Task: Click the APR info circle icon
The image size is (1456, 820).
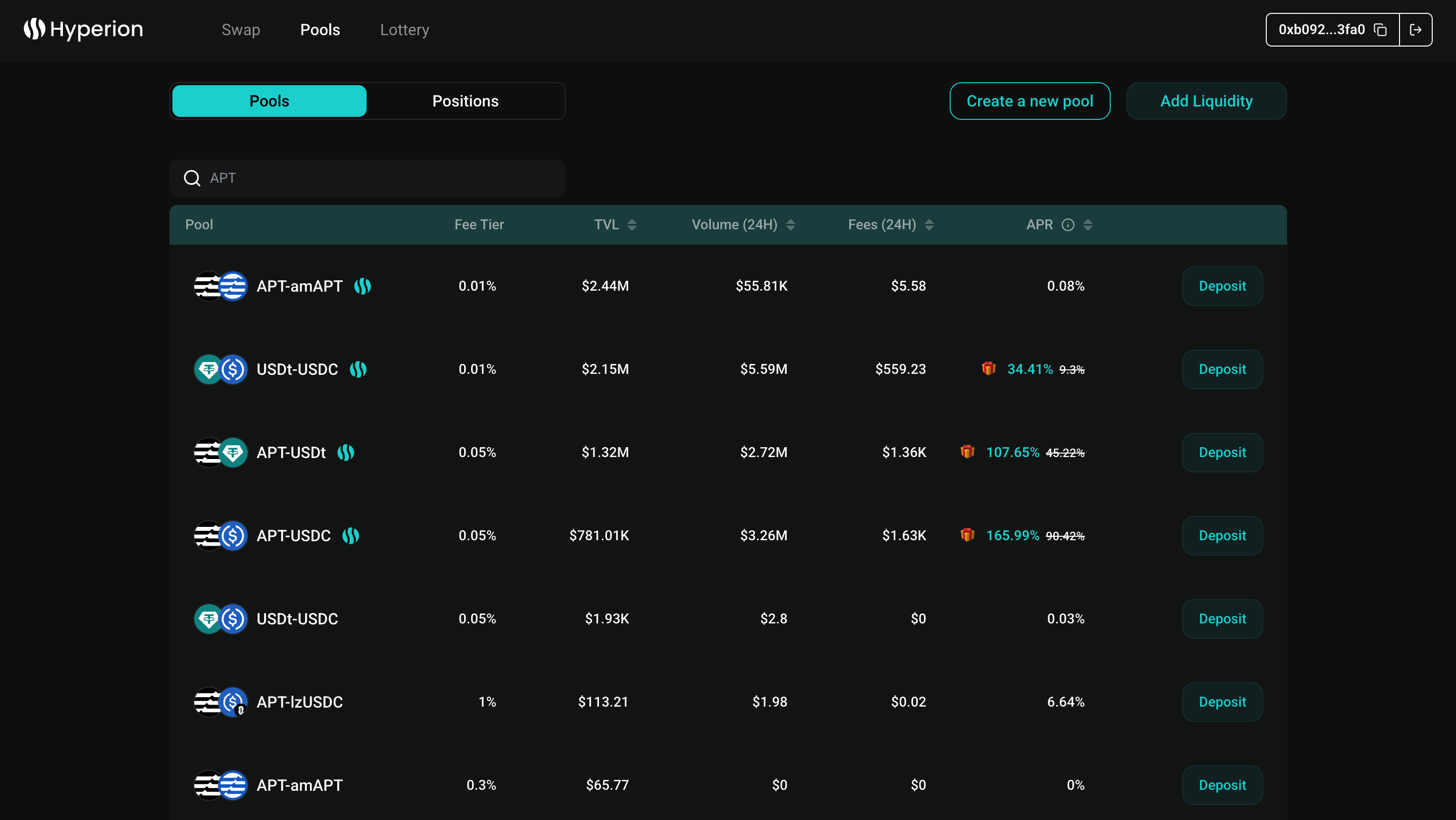Action: click(x=1068, y=225)
